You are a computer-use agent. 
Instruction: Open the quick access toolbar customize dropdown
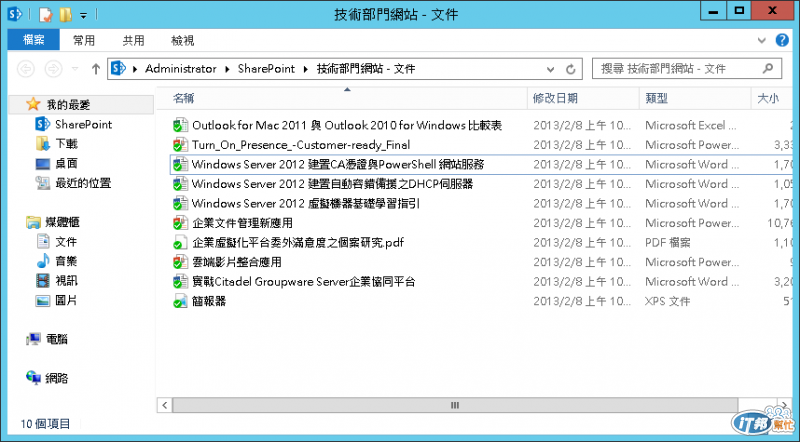[x=83, y=16]
